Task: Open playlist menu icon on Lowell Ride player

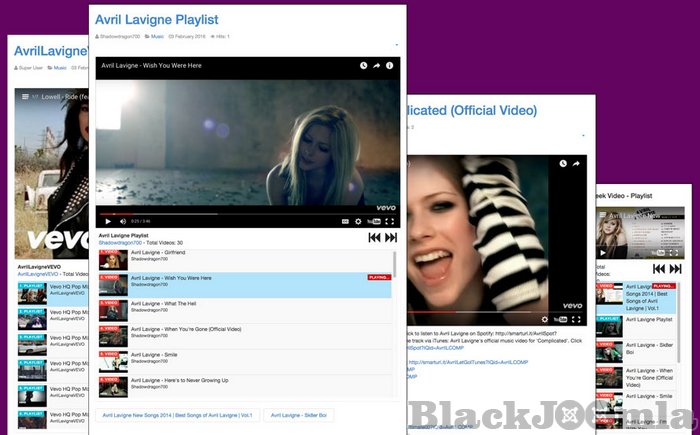Action: point(22,97)
